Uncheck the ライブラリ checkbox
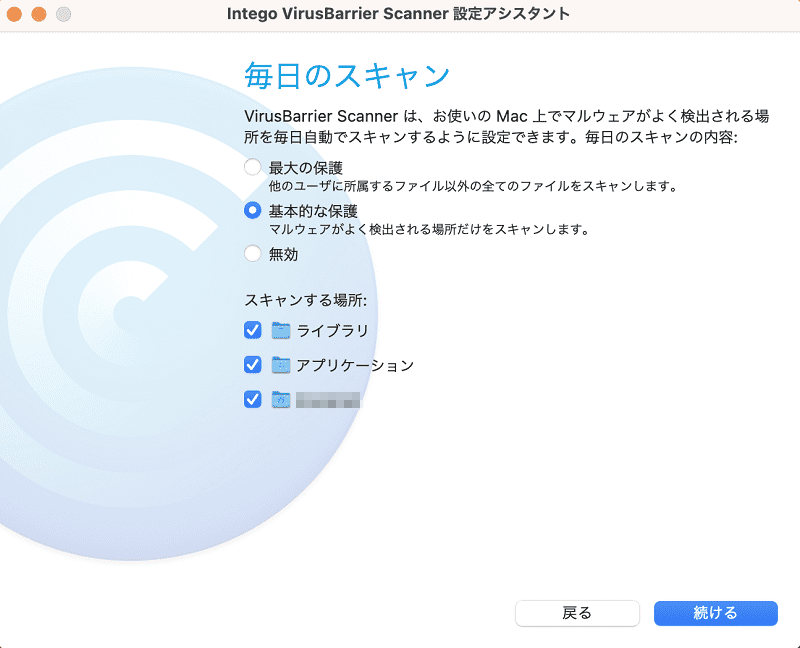This screenshot has width=800, height=648. (x=253, y=330)
